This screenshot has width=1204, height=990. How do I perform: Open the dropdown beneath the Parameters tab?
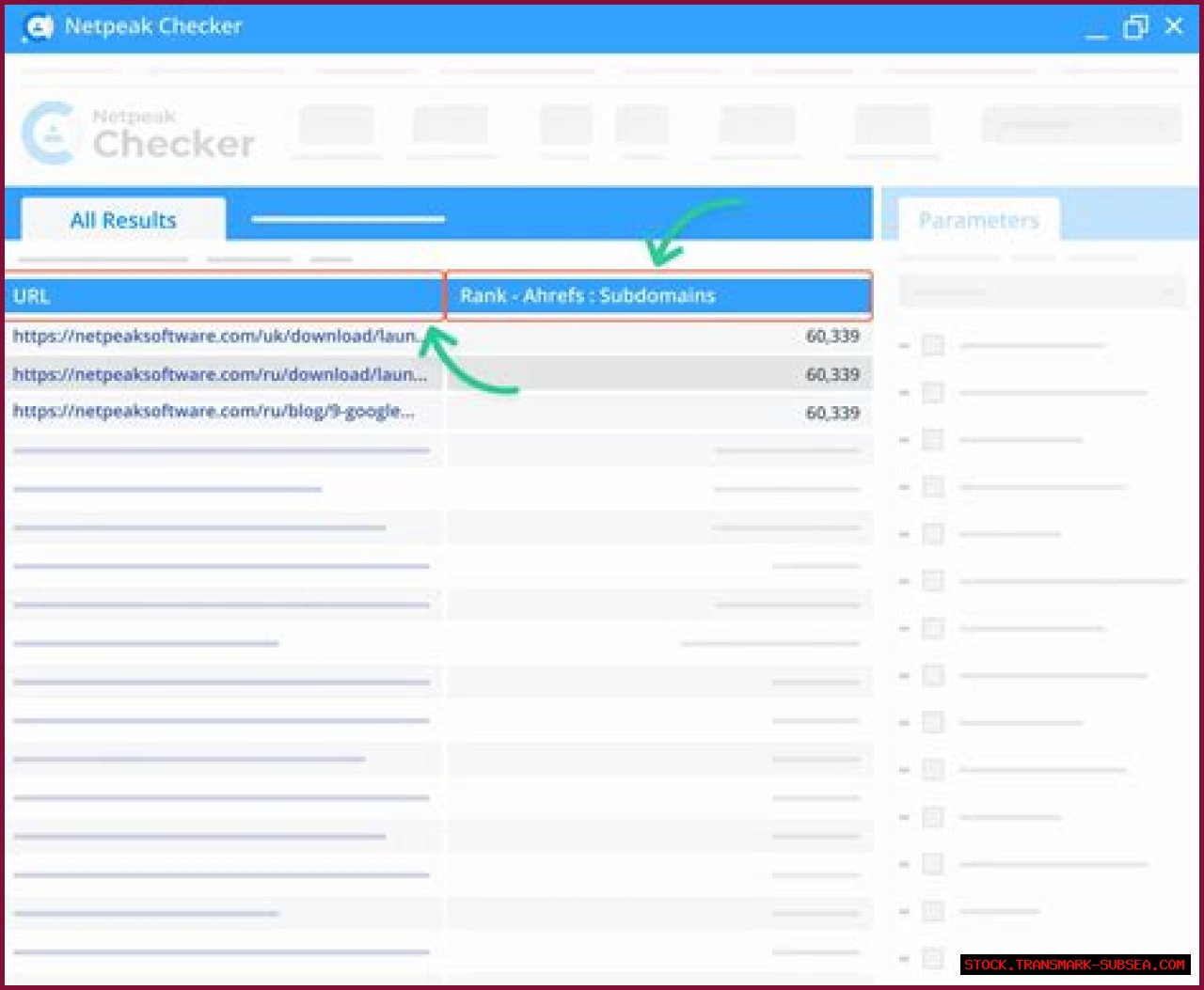[x=1042, y=291]
